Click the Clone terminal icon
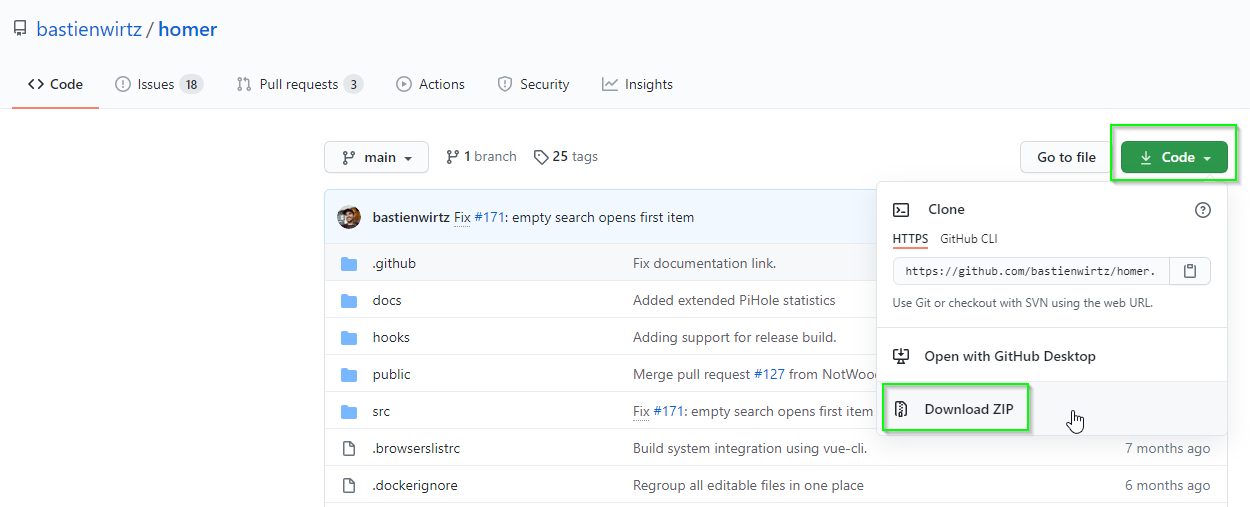Image resolution: width=1250 pixels, height=507 pixels. coord(901,210)
